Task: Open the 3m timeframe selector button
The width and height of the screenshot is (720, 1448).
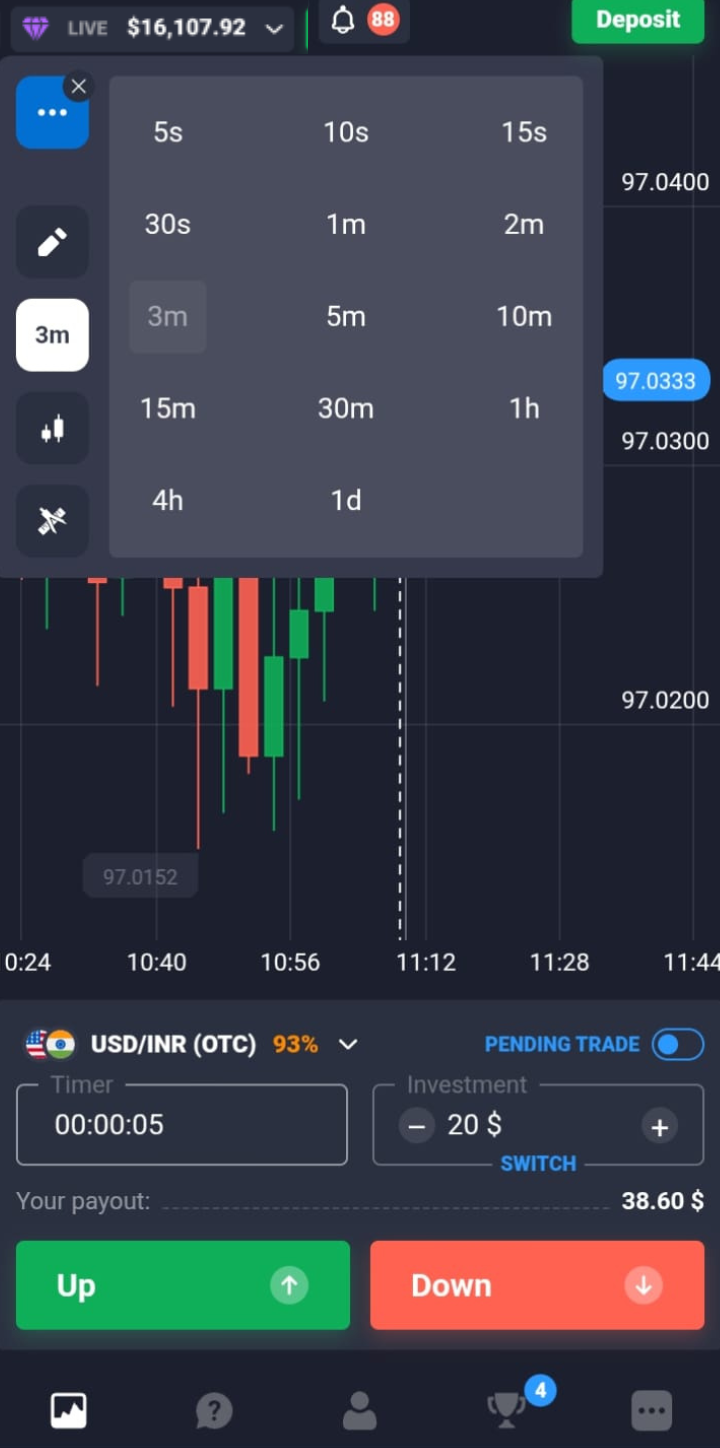Action: point(52,335)
